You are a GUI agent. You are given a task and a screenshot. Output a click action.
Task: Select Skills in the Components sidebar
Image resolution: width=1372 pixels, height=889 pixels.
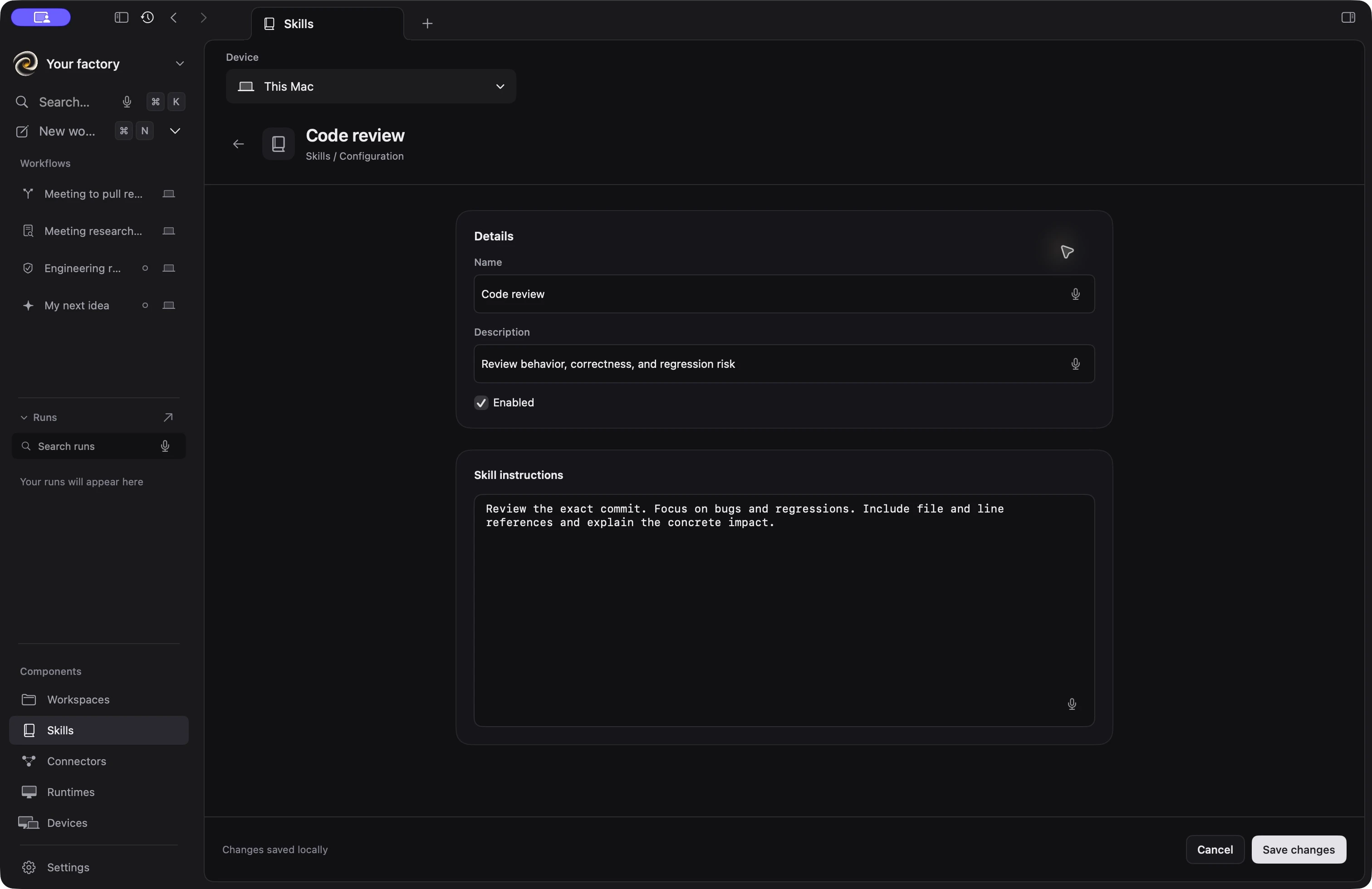(98, 731)
